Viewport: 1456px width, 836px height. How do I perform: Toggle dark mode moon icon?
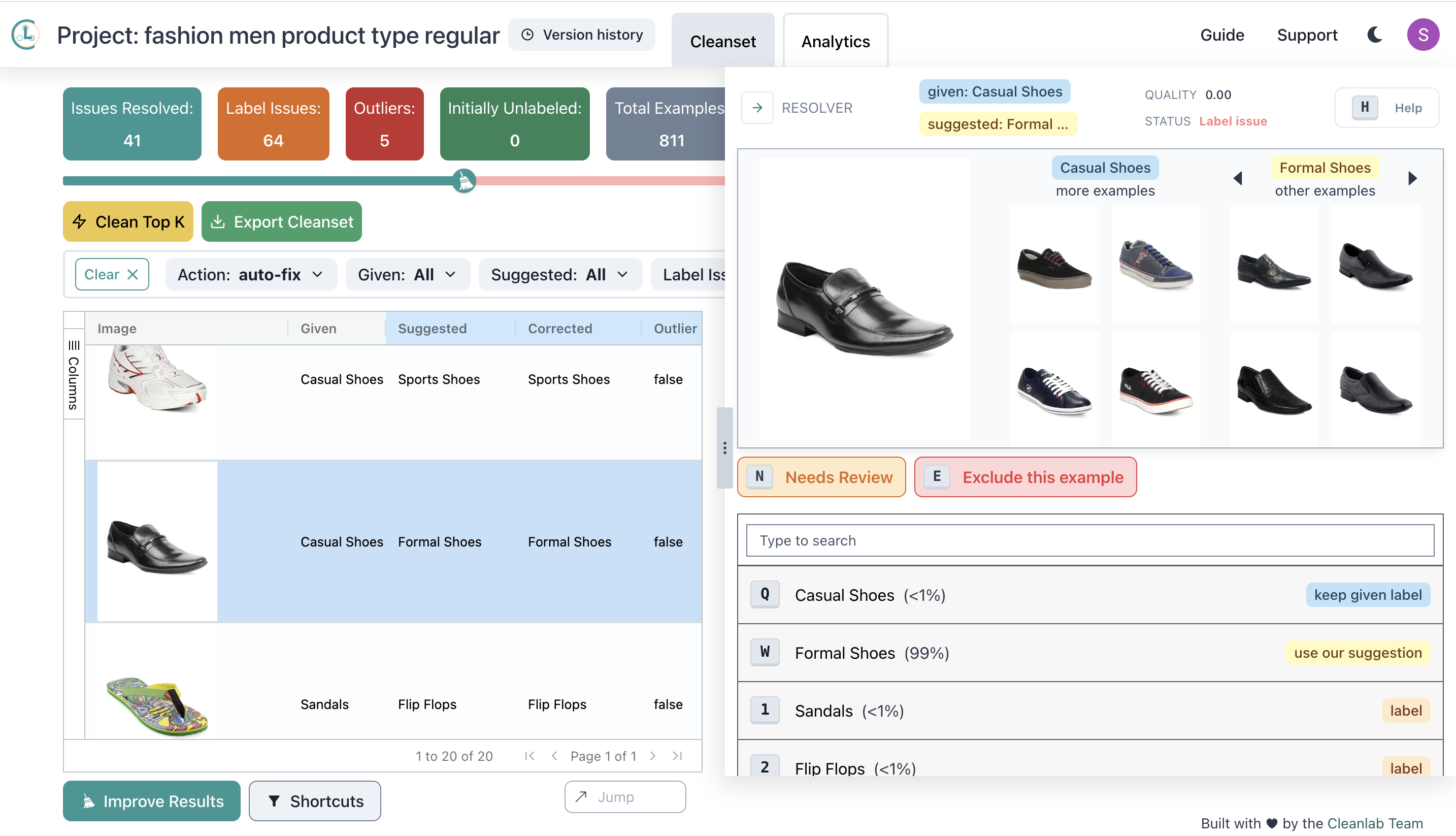pos(1374,35)
